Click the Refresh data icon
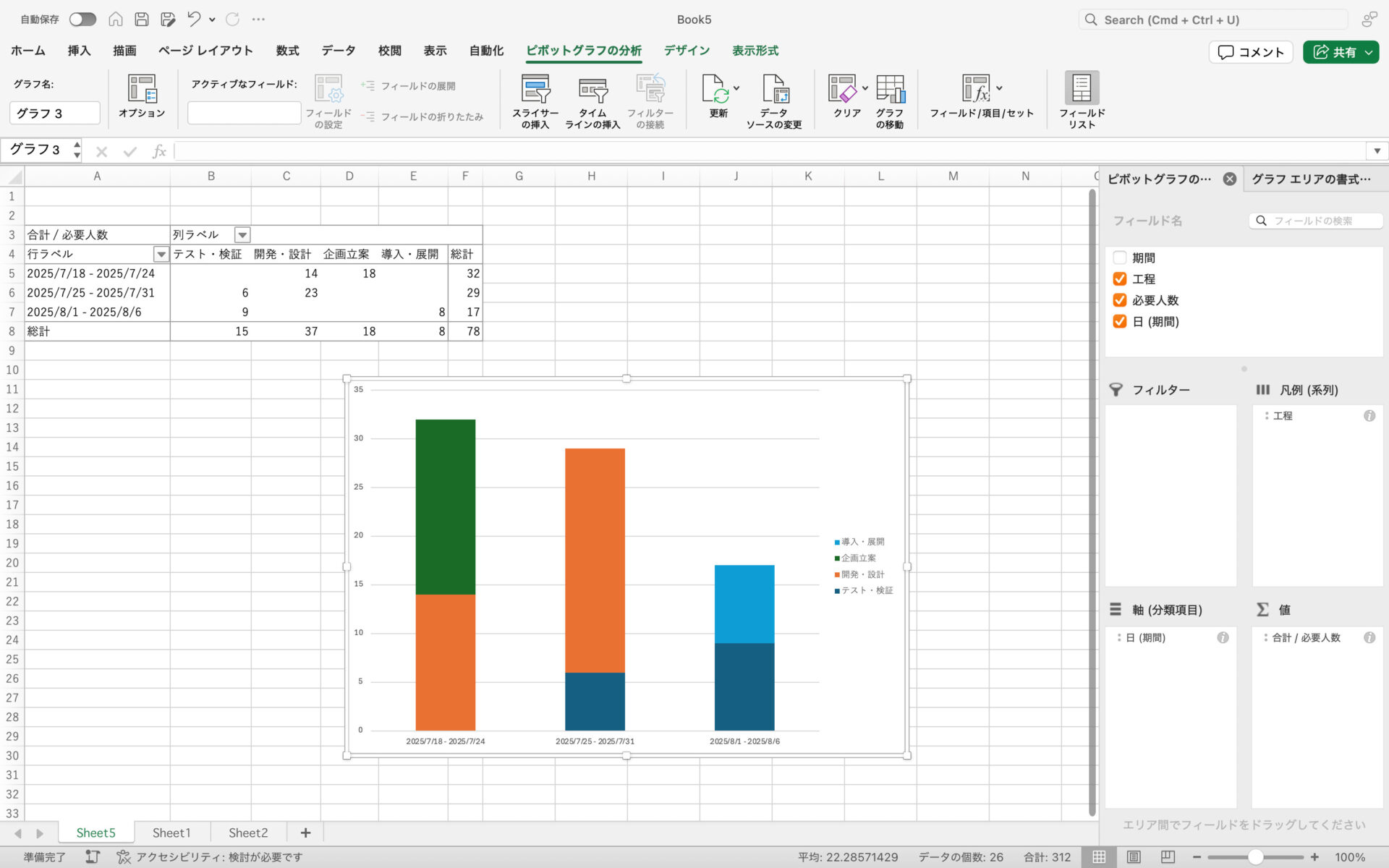The image size is (1389, 868). pyautogui.click(x=715, y=90)
